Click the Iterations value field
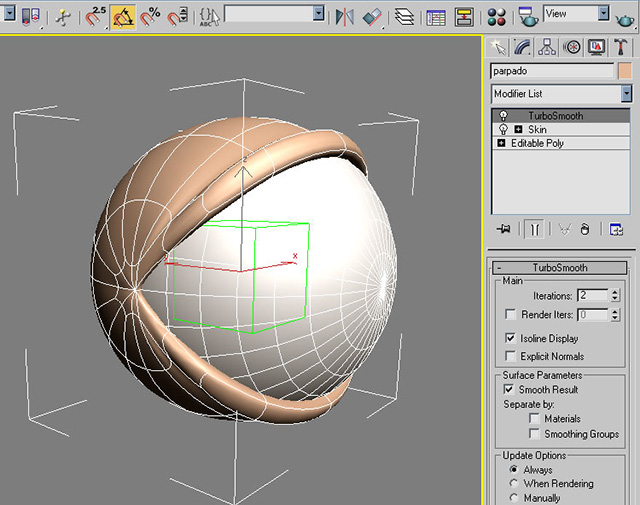Viewport: 640px width, 505px height. pos(593,295)
